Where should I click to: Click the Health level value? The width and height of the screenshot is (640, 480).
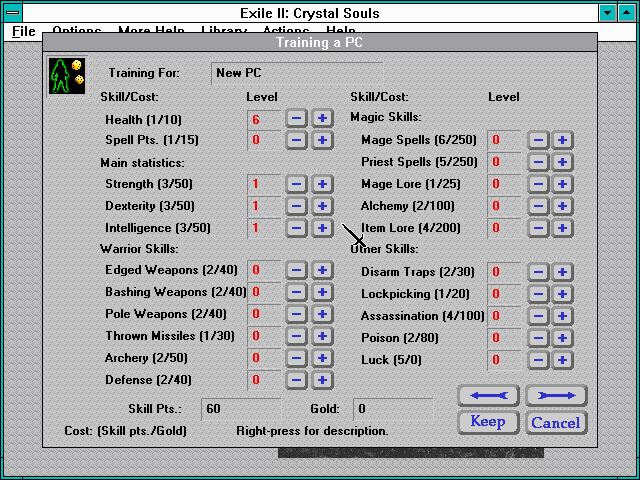[264, 120]
